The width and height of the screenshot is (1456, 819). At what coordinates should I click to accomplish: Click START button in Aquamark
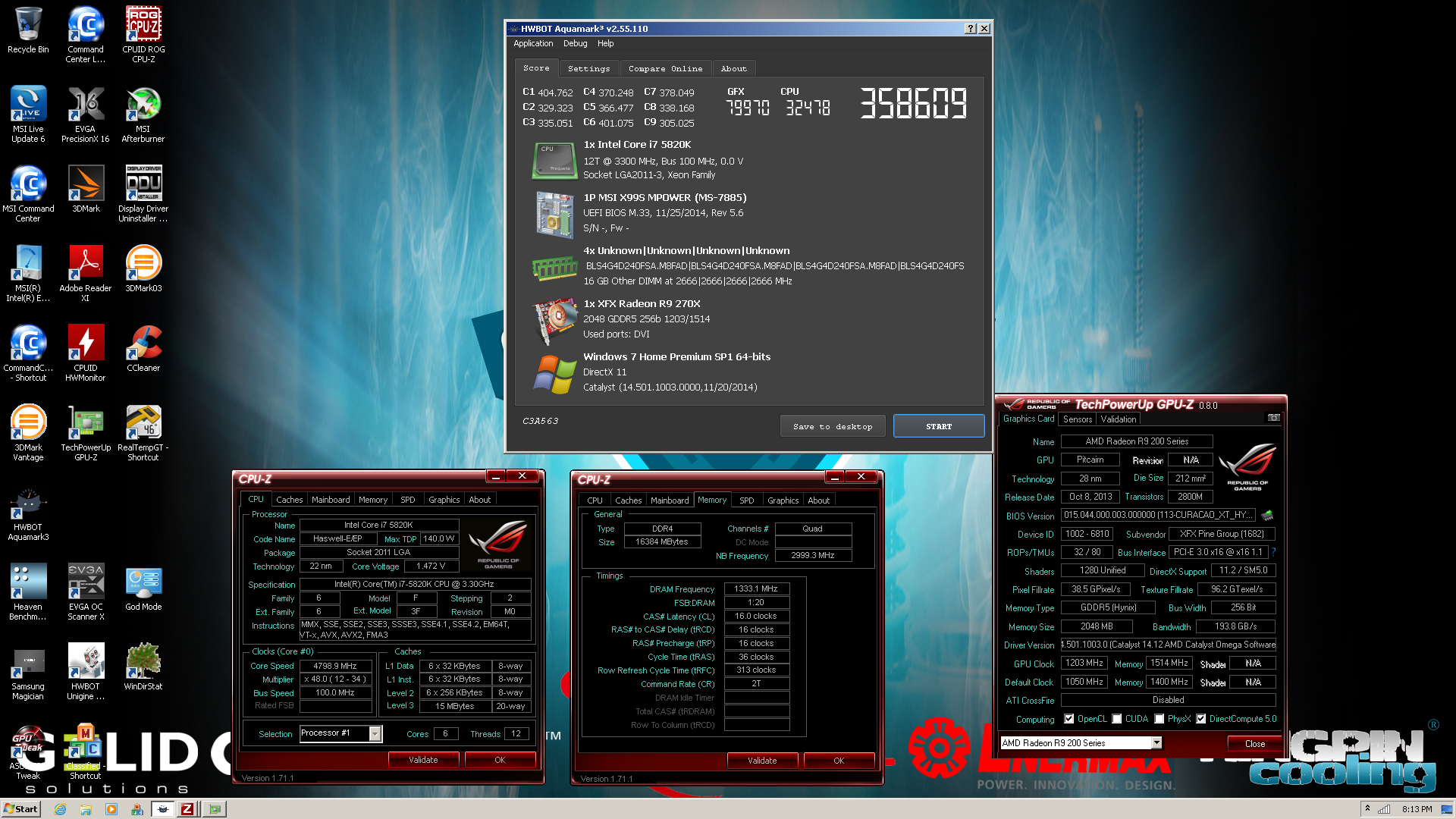click(939, 426)
